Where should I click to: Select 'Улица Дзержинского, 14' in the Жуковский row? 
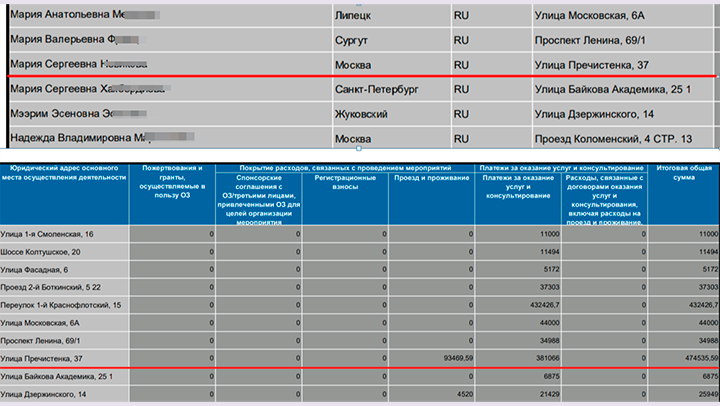594,114
